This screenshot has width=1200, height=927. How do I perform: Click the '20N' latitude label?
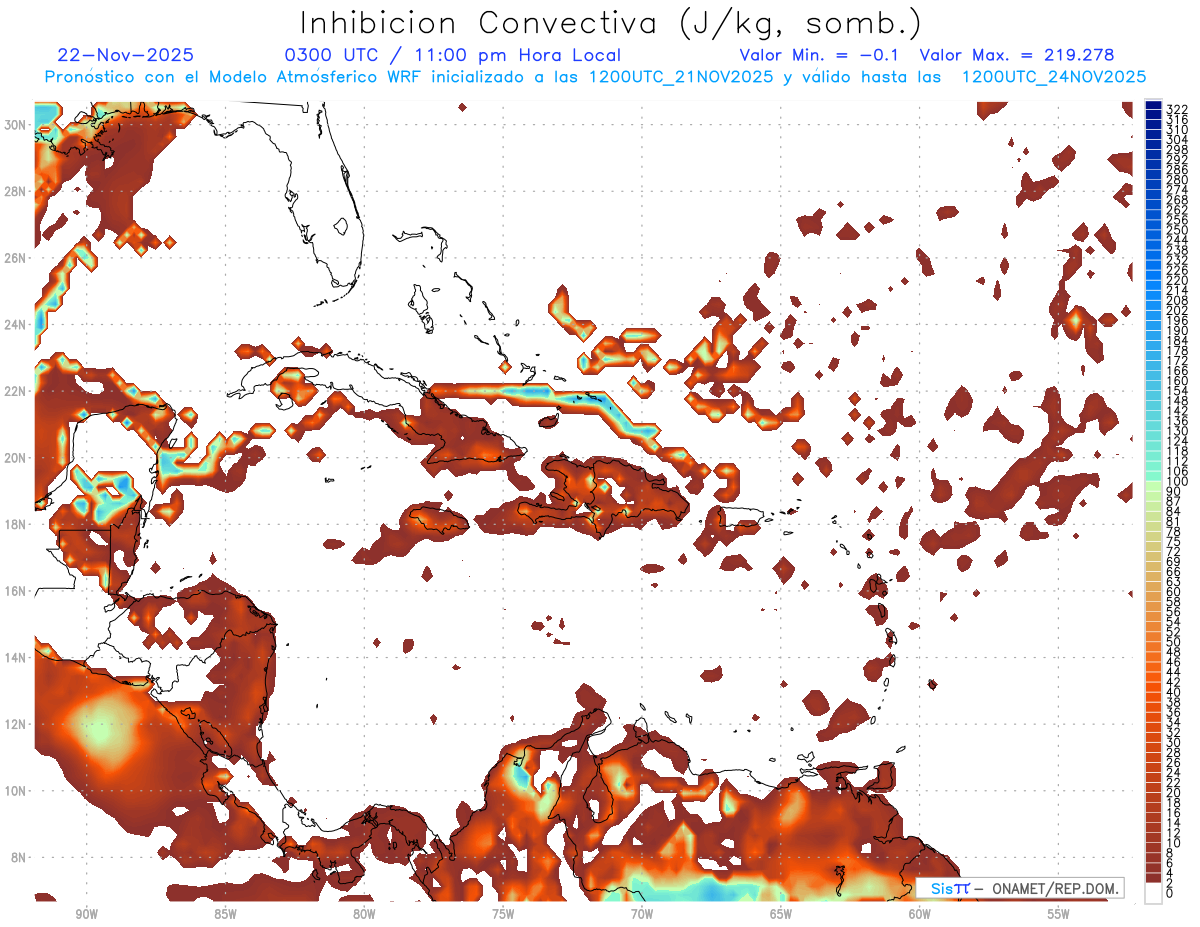tap(16, 458)
